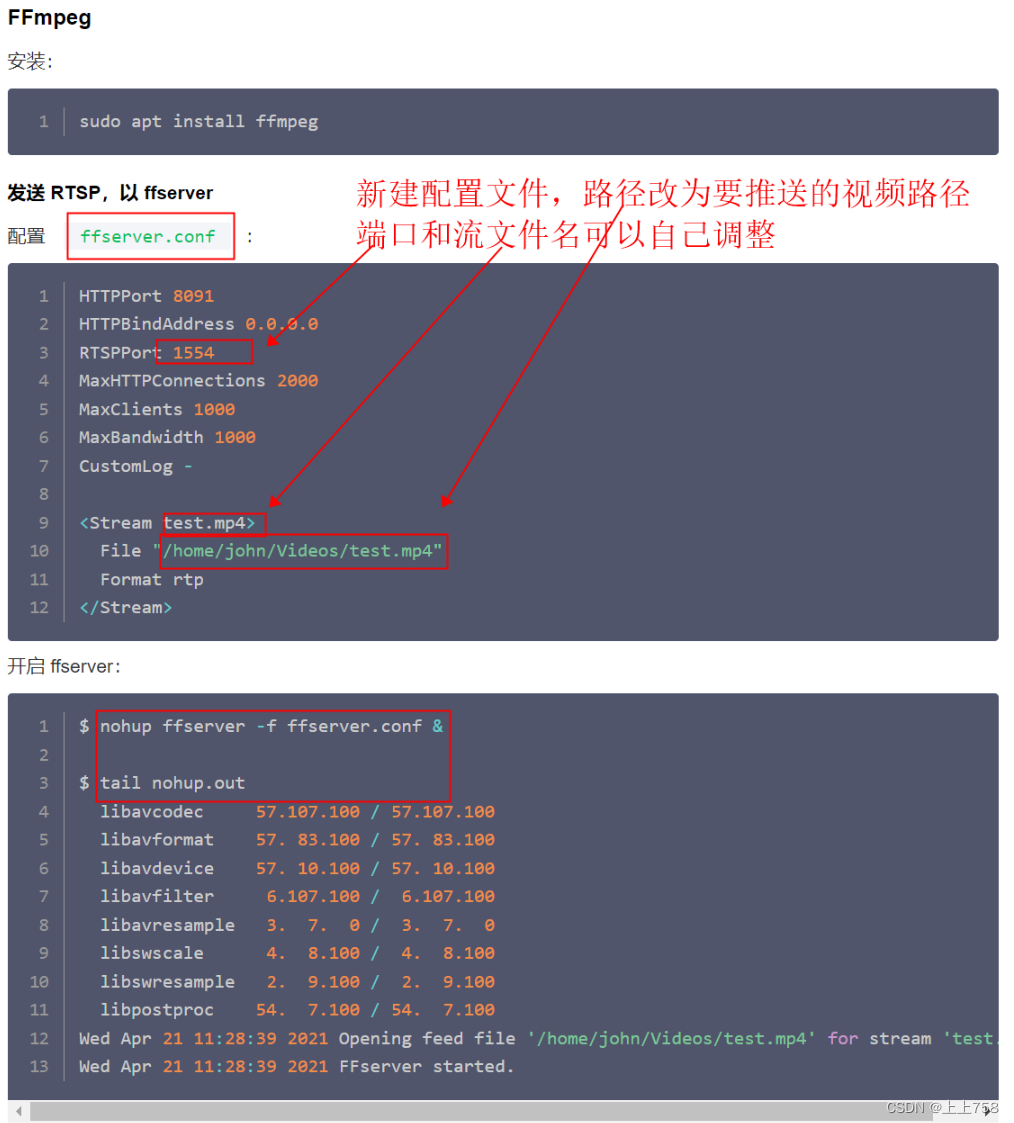
Task: Click the 'Opening feed file' log line
Action: coord(539,1038)
